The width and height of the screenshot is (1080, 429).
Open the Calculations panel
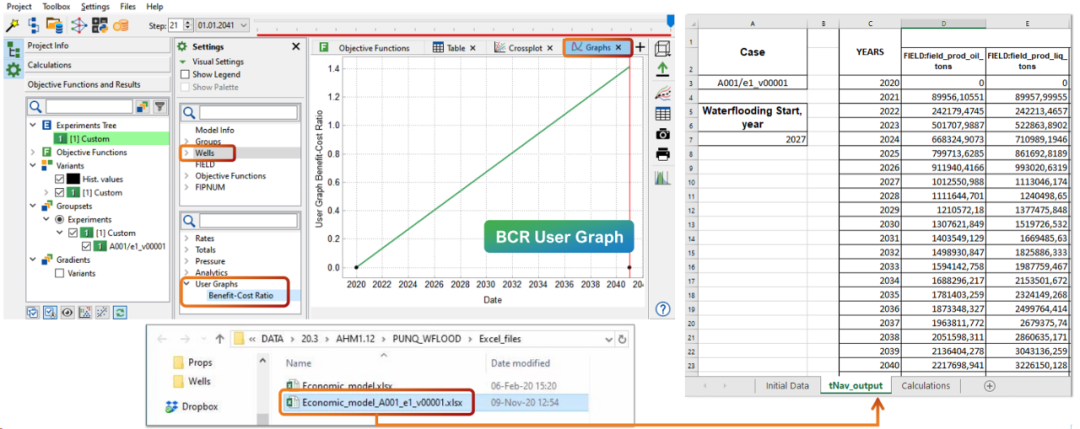56,65
